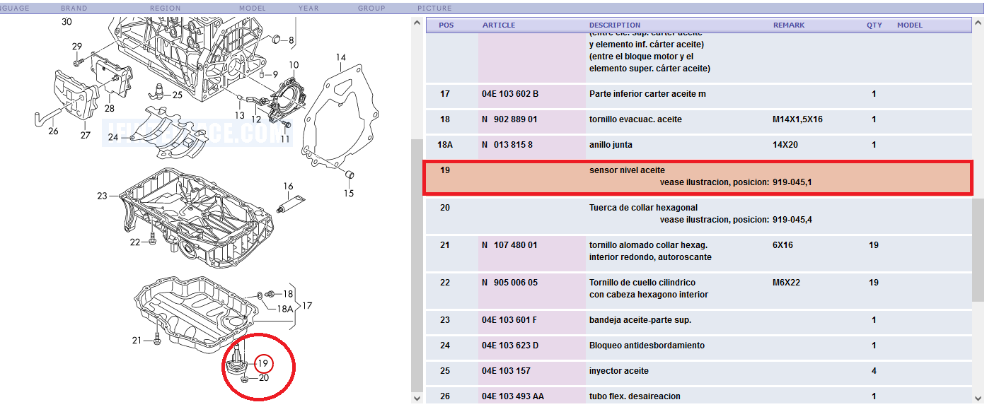Select article 04E 103 602 B
Viewport: 999px width, 407px height.
[x=510, y=94]
